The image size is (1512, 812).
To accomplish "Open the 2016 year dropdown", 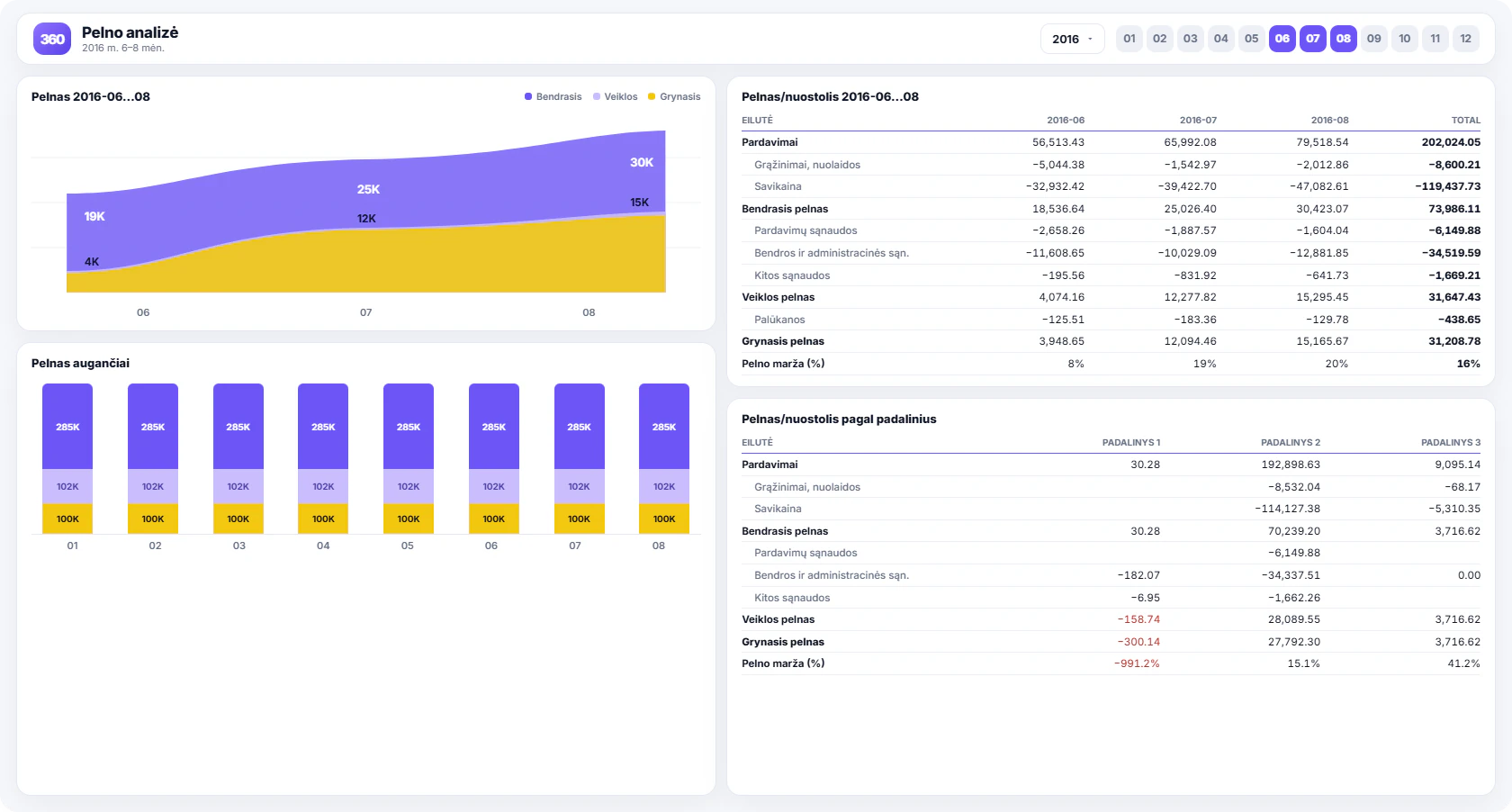I will pos(1073,39).
